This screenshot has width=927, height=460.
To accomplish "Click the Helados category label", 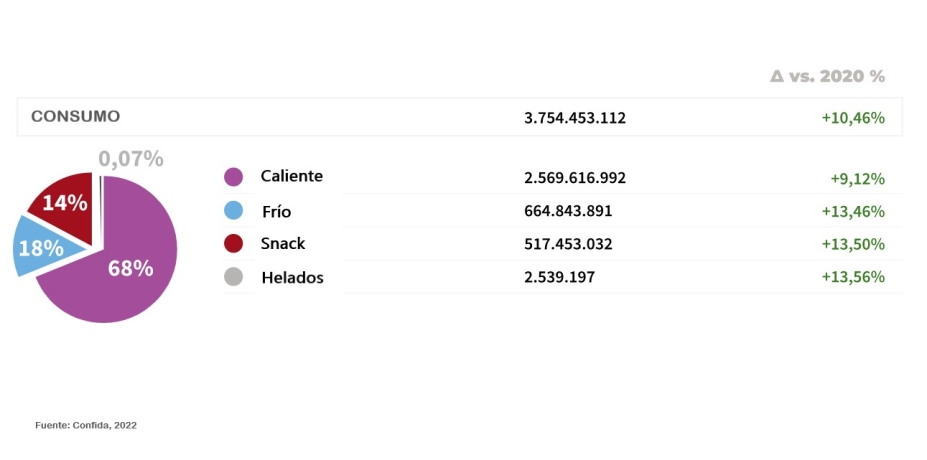I will click(x=292, y=277).
